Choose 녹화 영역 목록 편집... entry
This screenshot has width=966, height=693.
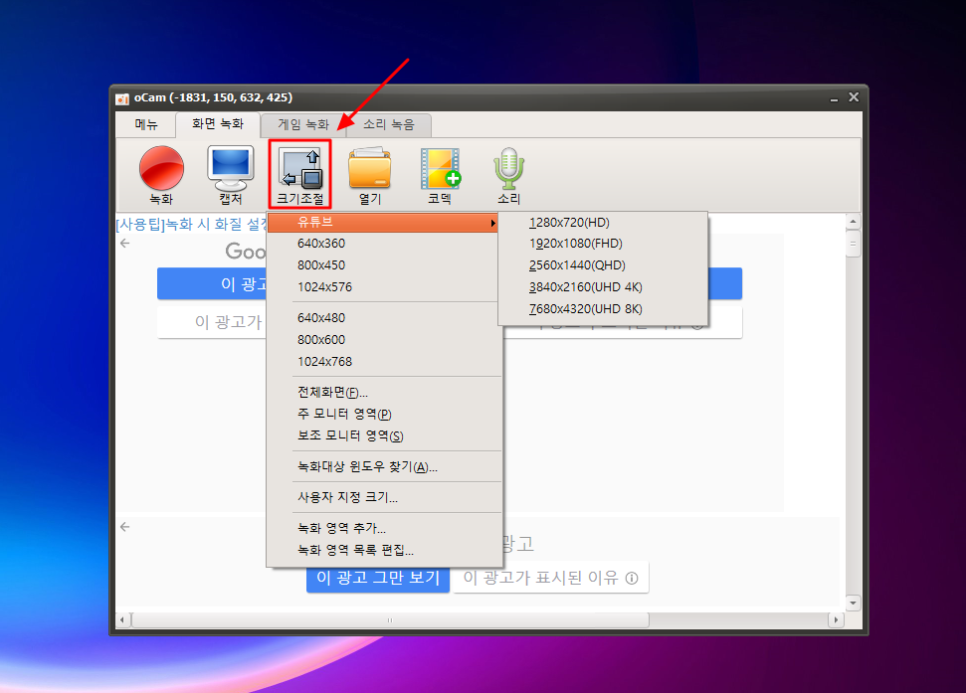point(384,550)
